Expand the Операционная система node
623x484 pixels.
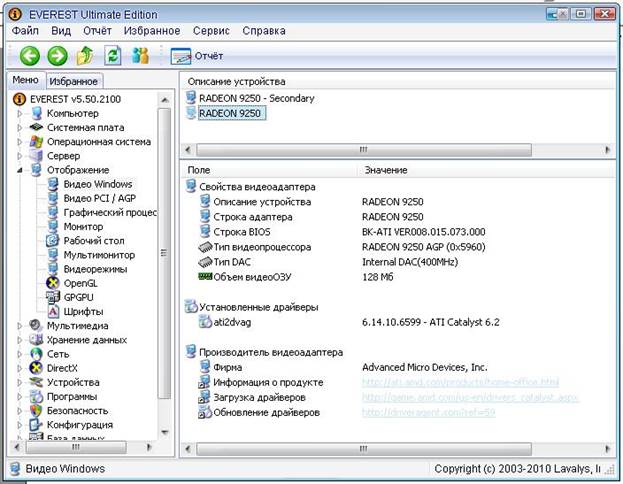click(x=19, y=142)
